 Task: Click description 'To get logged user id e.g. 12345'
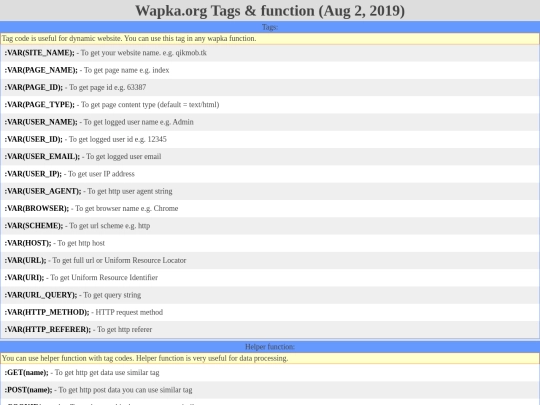point(117,139)
